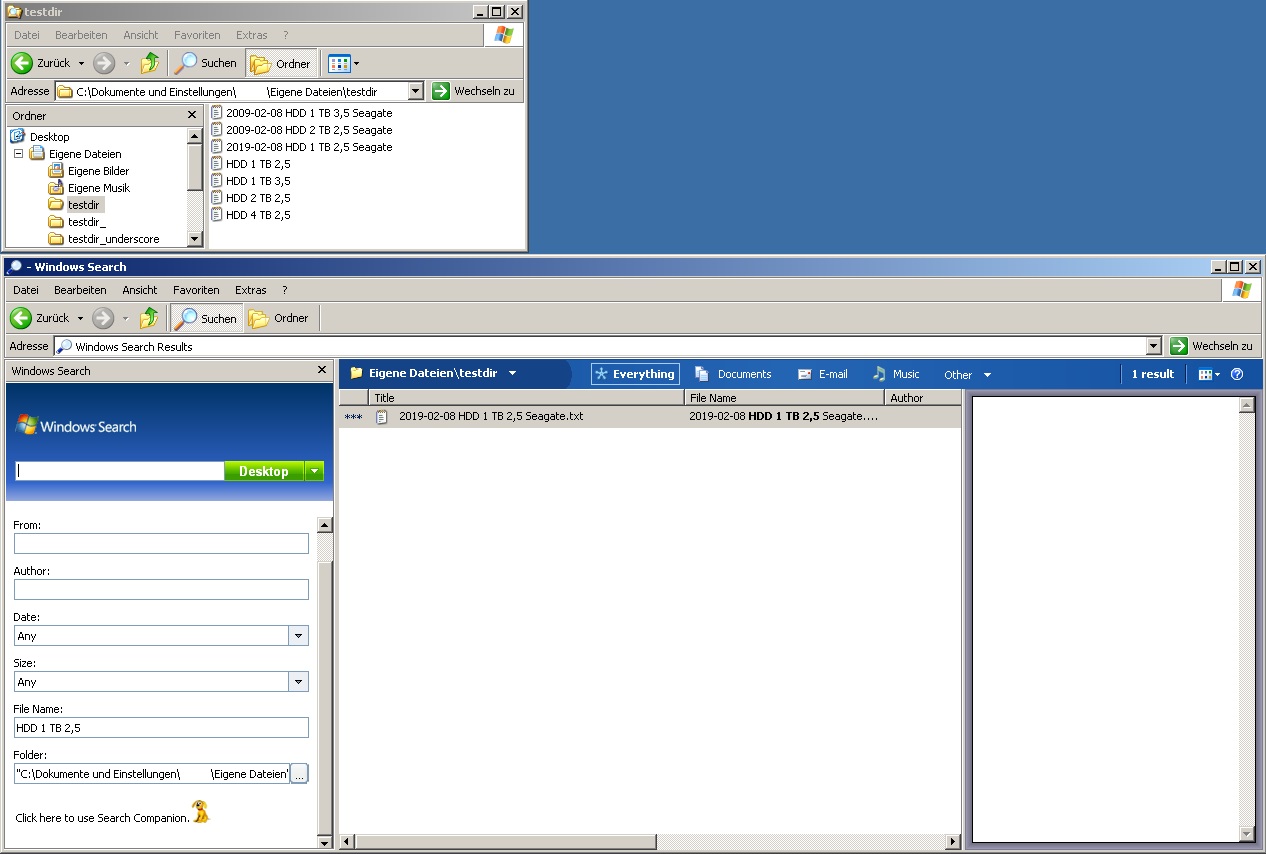
Task: Select the Documents filter
Action: pos(733,374)
